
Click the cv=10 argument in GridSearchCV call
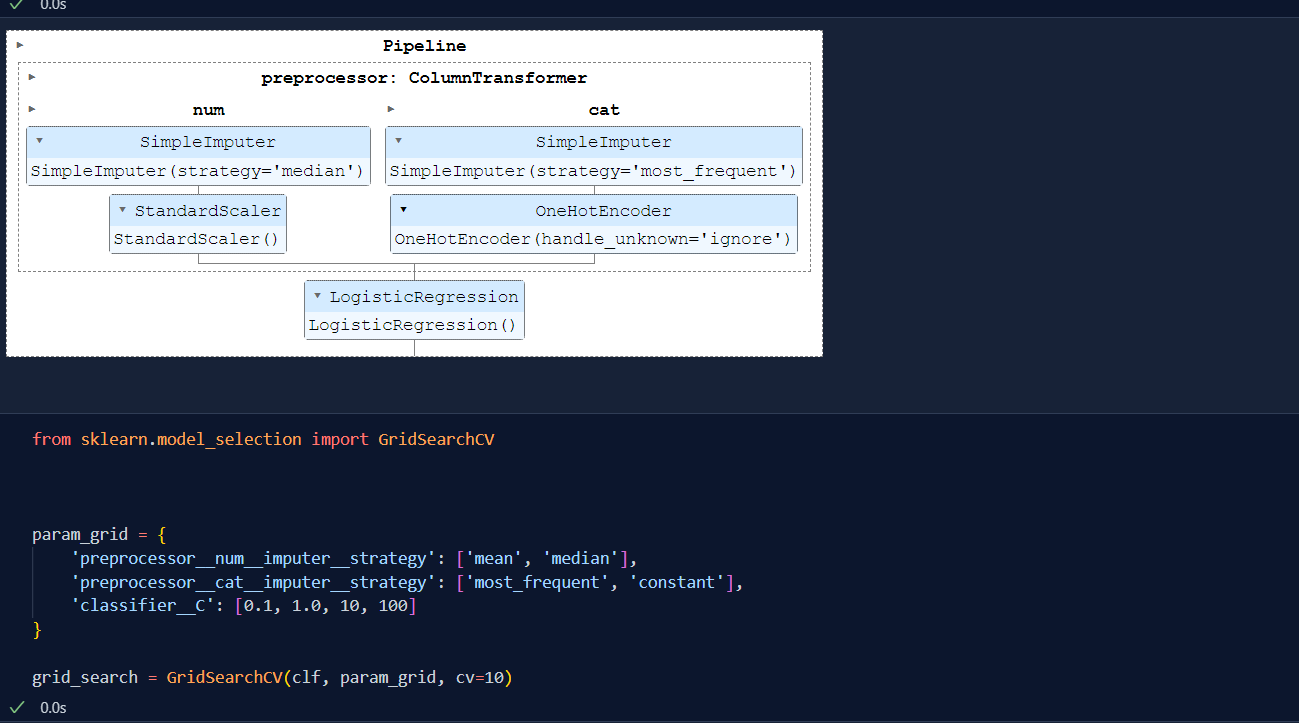coord(479,677)
